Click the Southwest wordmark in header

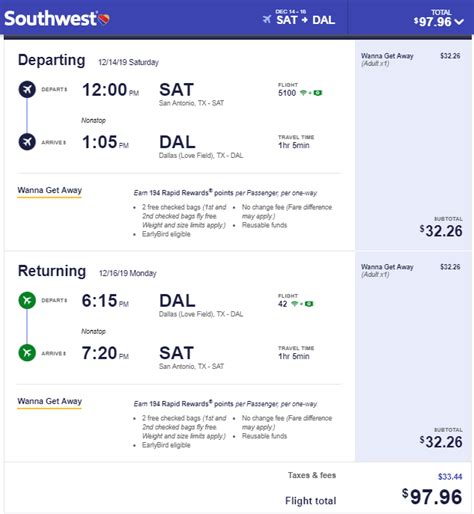click(x=50, y=19)
